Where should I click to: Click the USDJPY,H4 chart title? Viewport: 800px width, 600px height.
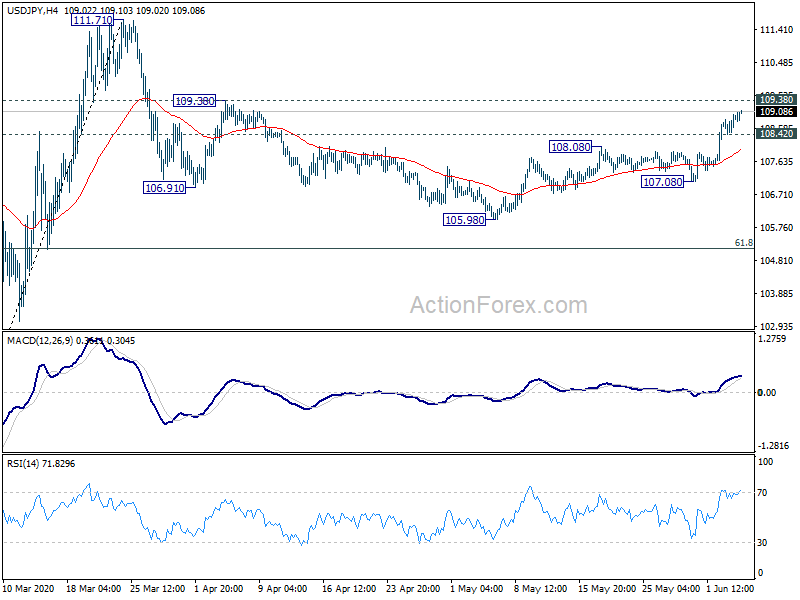32,10
